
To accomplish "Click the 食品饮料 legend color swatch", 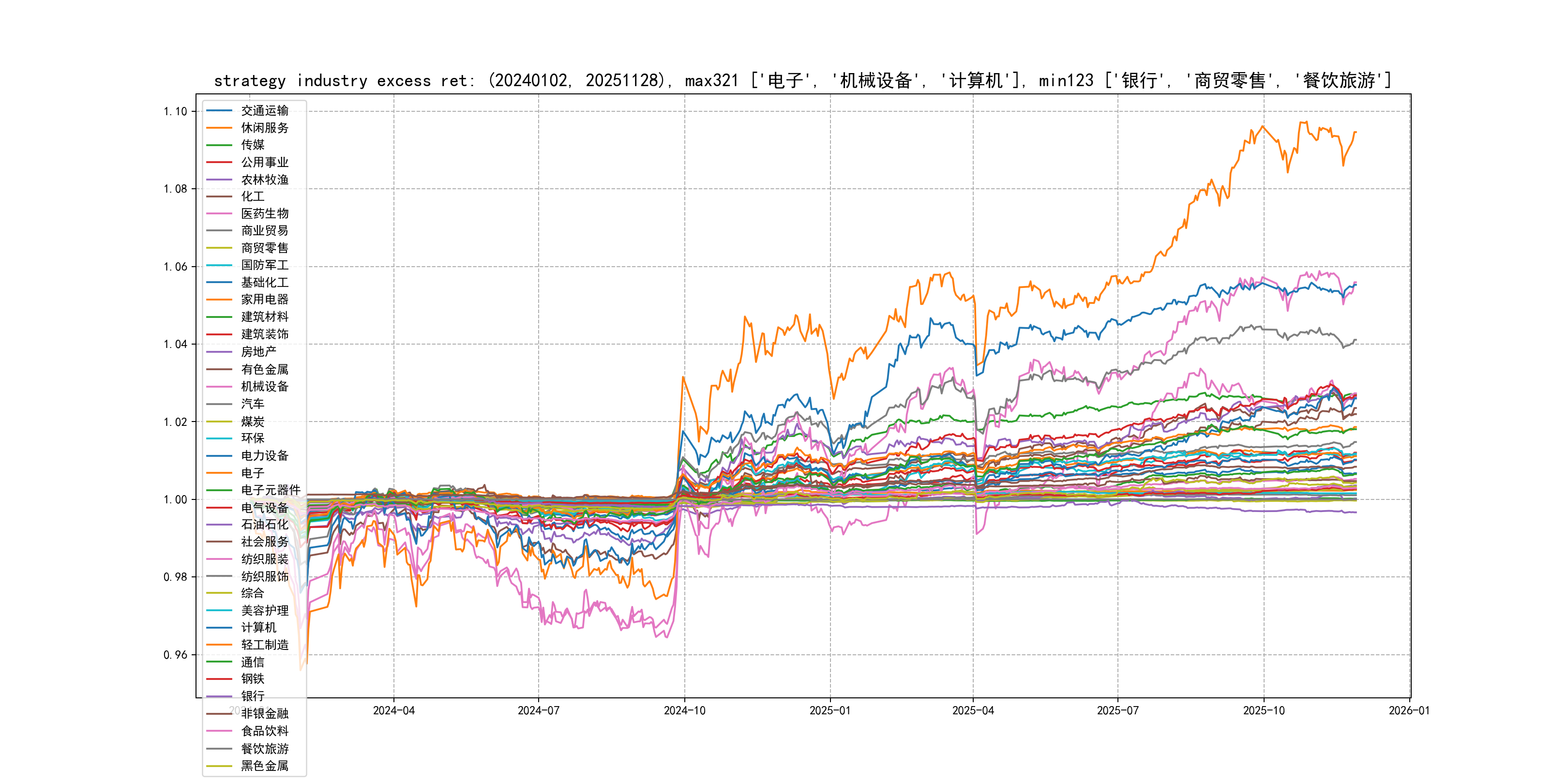I will tap(219, 731).
